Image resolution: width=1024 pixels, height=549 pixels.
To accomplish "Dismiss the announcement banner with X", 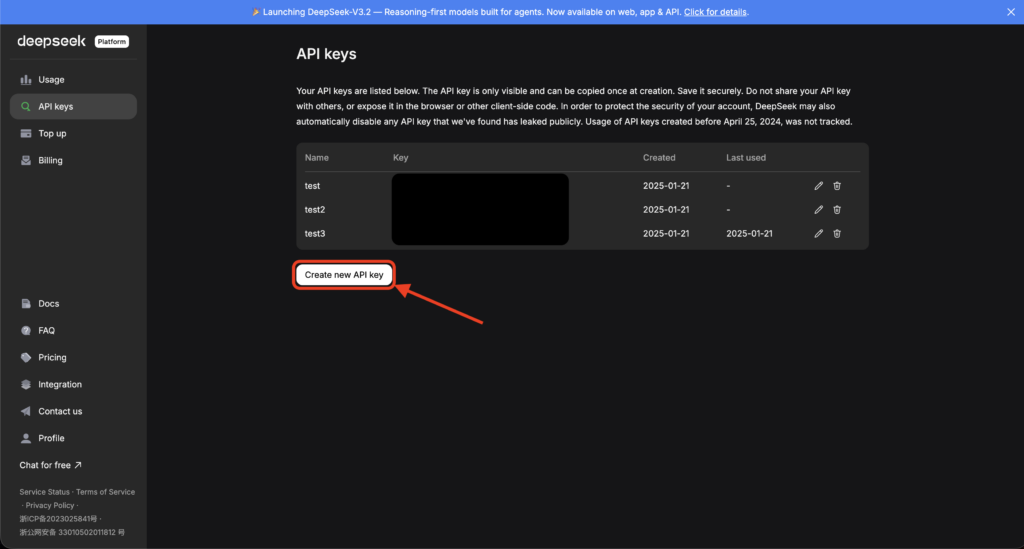I will click(x=1010, y=12).
